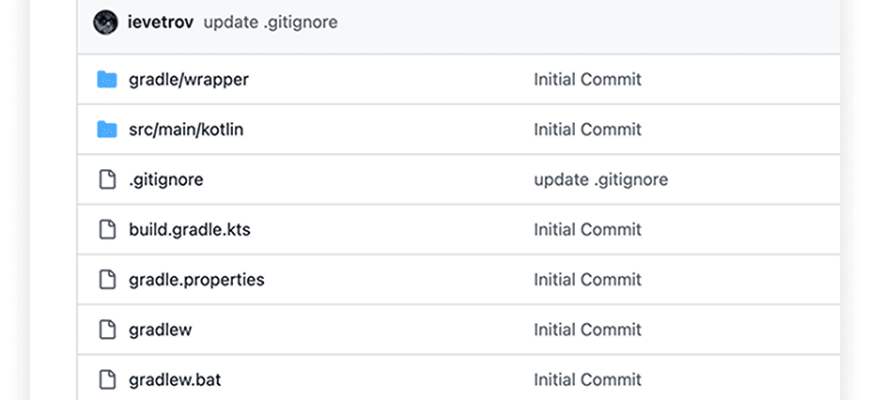The width and height of the screenshot is (870, 400).
Task: Click the gradle.properties file icon
Action: click(107, 280)
